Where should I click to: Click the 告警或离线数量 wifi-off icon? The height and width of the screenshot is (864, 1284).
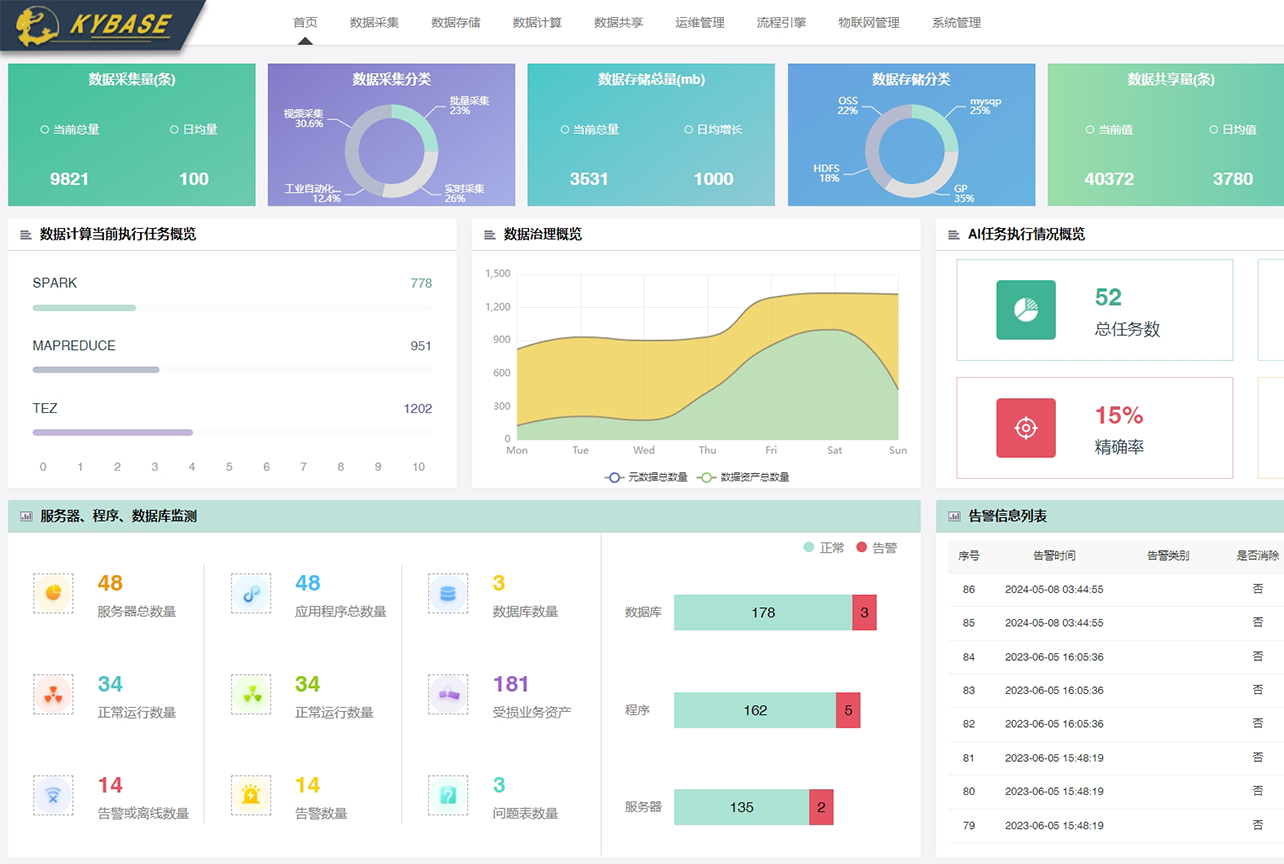coord(53,795)
